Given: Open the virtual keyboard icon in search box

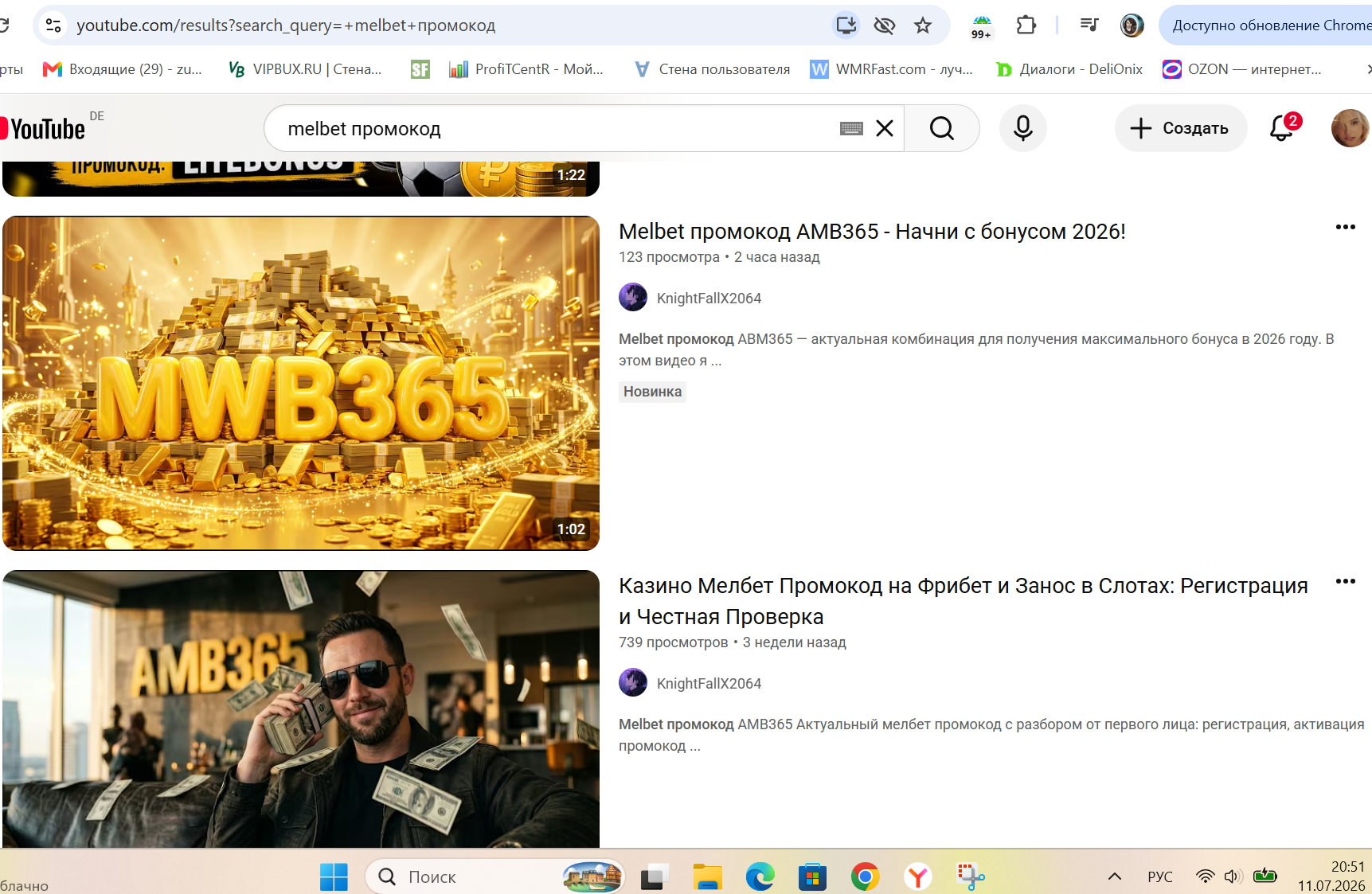Looking at the screenshot, I should (x=851, y=128).
